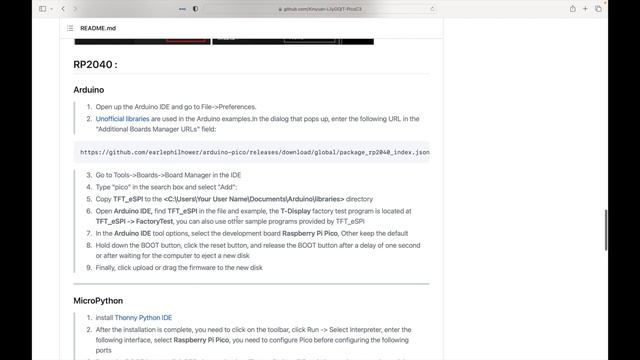
Task: Open the sidebar options dropdown arrow
Action: pos(51,9)
